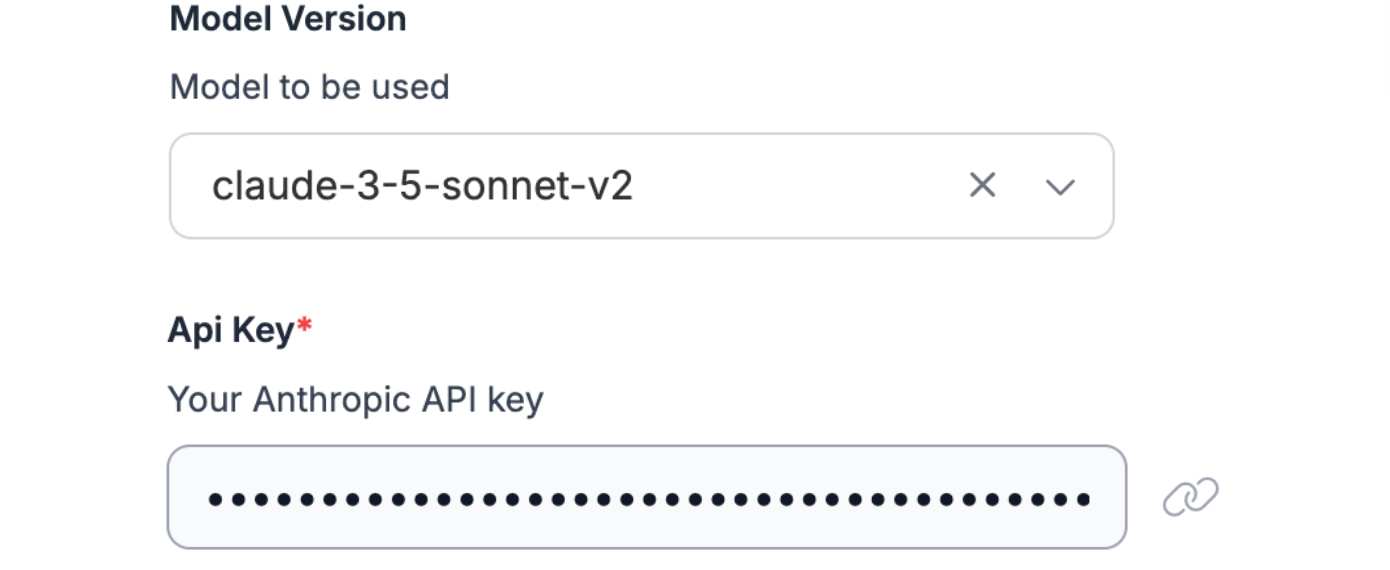Screen dimensions: 1390x570
Task: Click the red required asterisk near Api Key
Action: (x=305, y=326)
